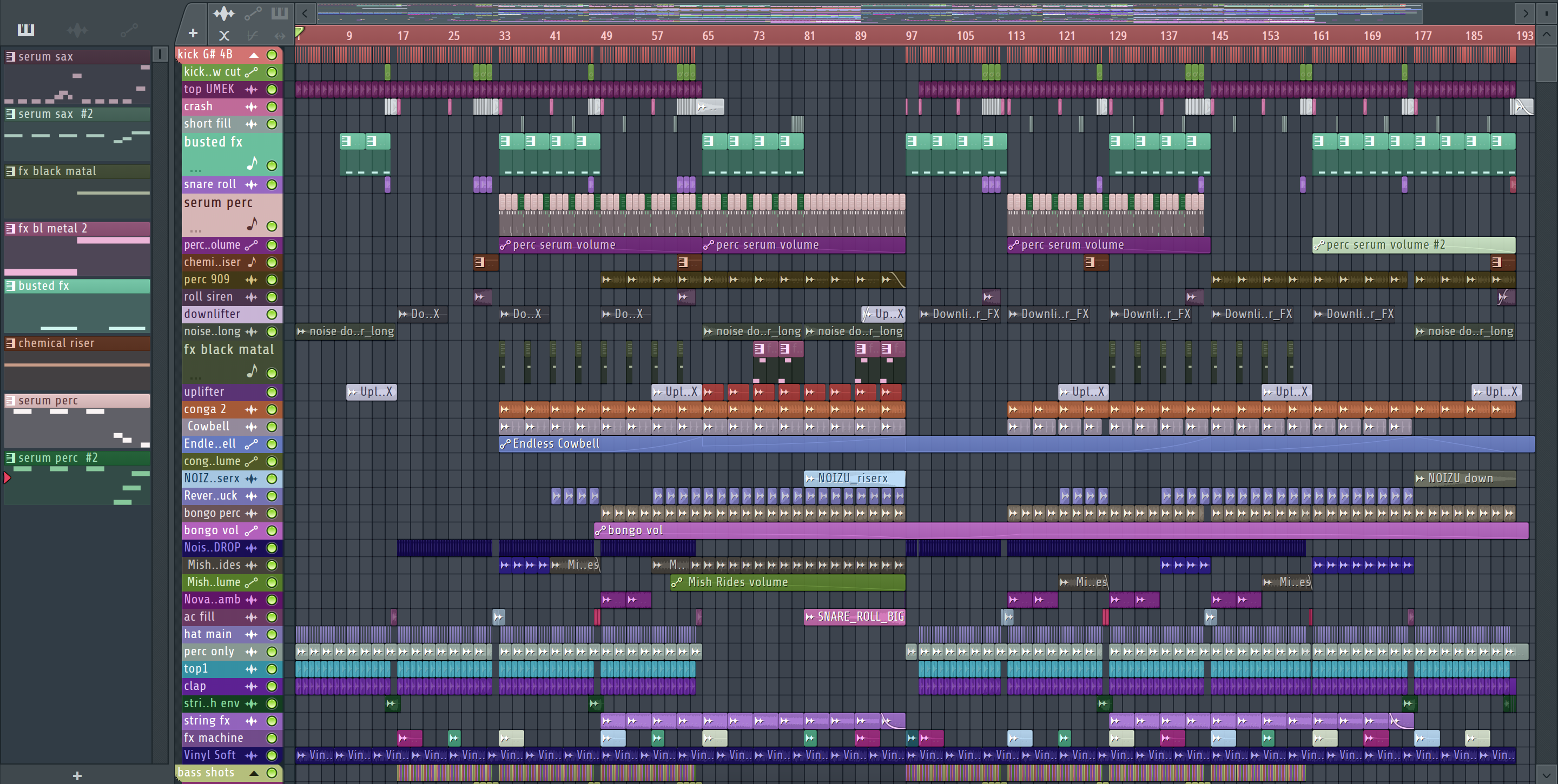
Task: Click the vertical scrollbar thumb
Action: coord(1547,64)
